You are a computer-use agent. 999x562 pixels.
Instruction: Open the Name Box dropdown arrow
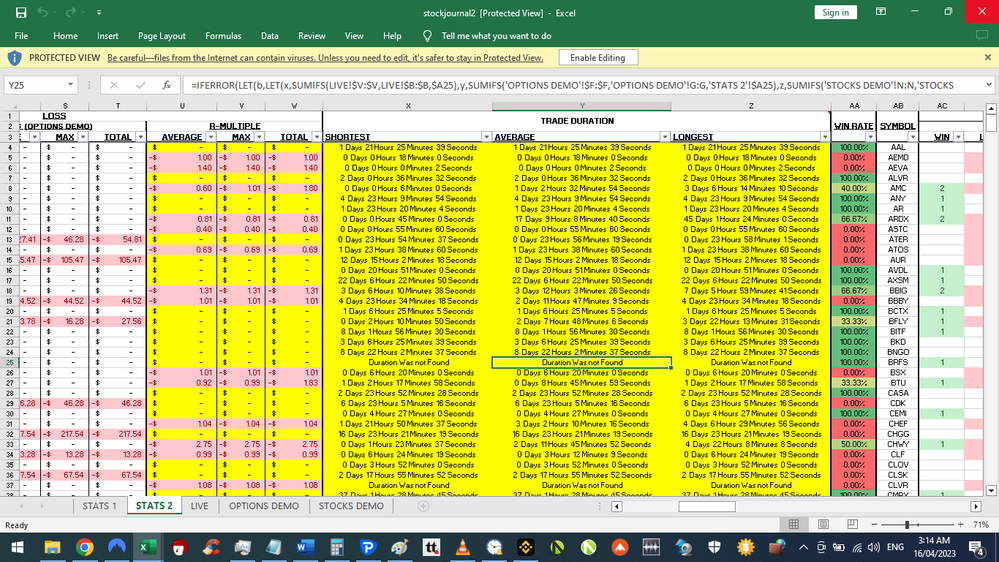[x=71, y=86]
